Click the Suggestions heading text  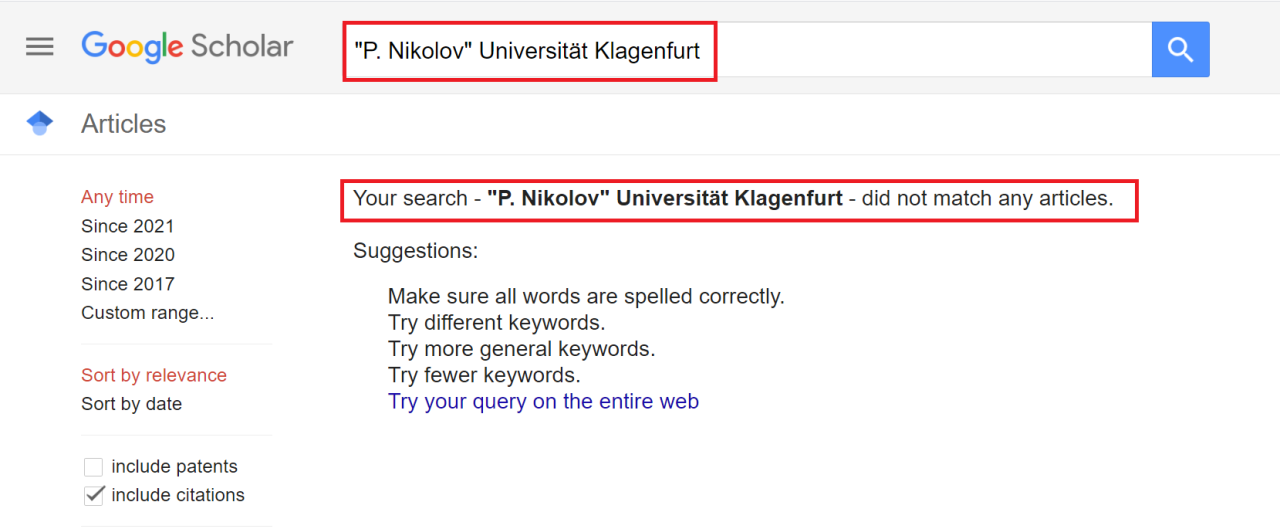415,251
